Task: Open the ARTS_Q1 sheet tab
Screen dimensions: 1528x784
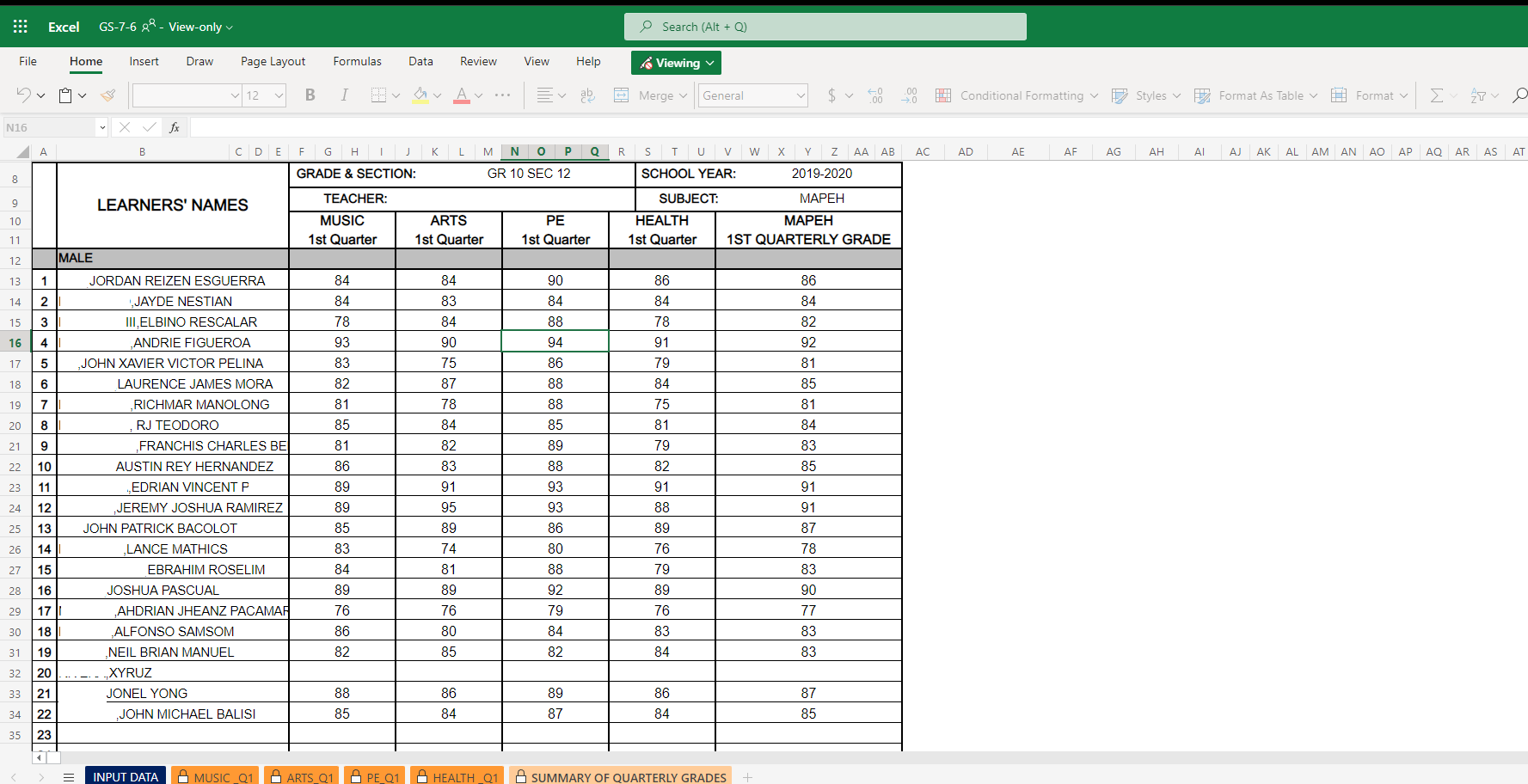Action: [302, 776]
